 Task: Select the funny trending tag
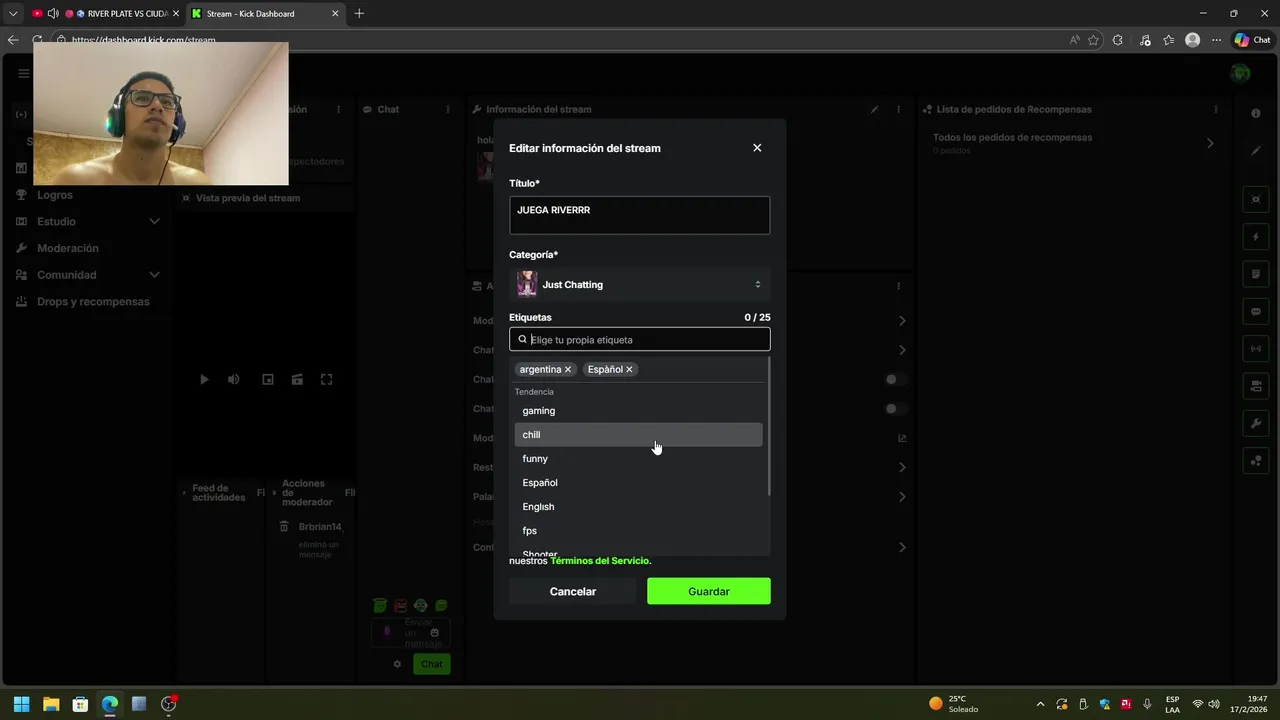point(638,459)
